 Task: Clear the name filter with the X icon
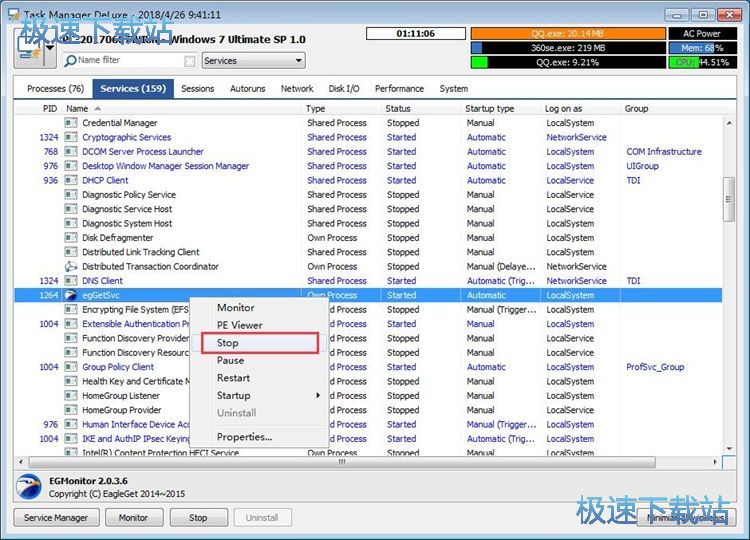click(190, 61)
